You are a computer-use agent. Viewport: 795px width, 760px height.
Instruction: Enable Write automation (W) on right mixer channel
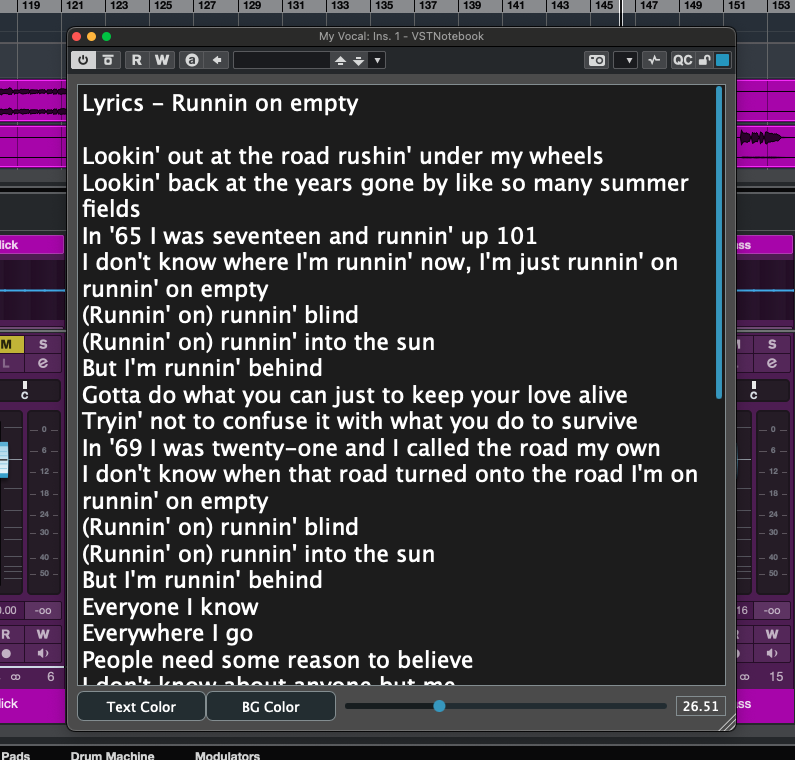[x=772, y=634]
